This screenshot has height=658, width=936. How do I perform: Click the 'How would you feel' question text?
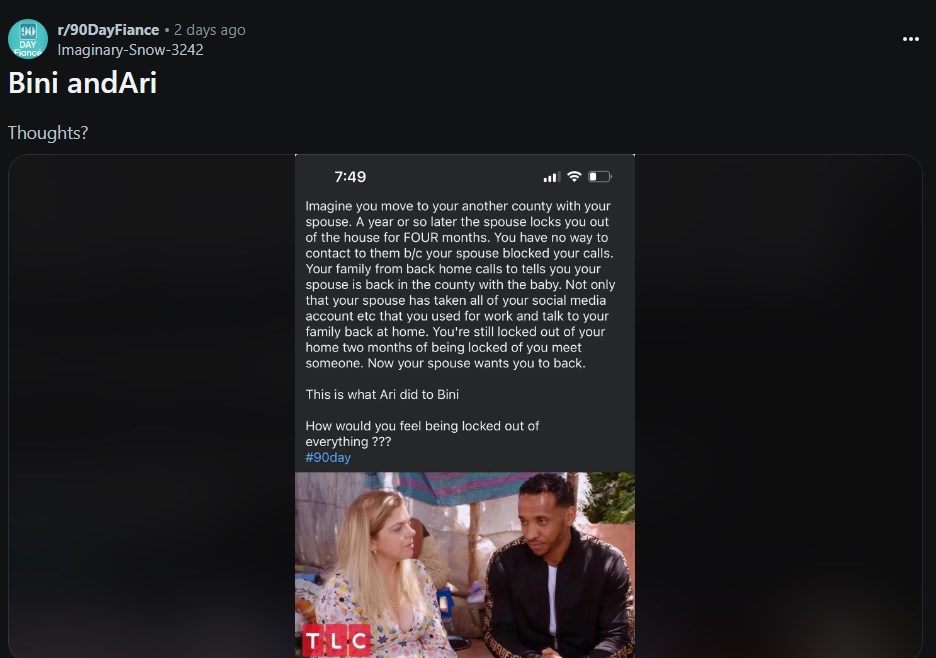(x=422, y=433)
